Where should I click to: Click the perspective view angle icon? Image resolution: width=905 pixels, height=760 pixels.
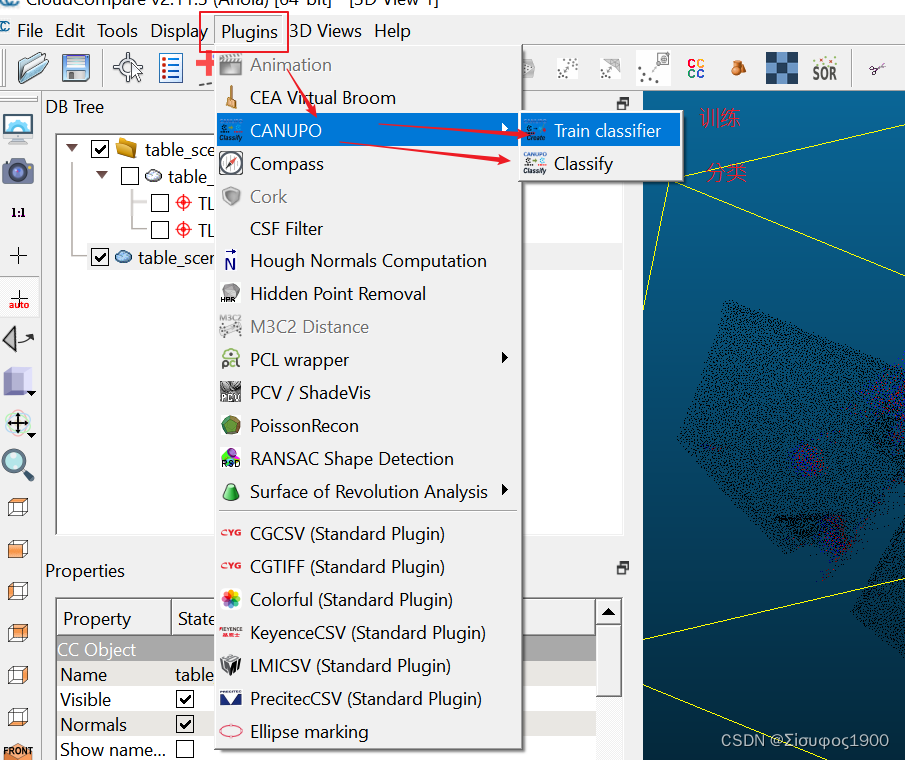[x=18, y=339]
